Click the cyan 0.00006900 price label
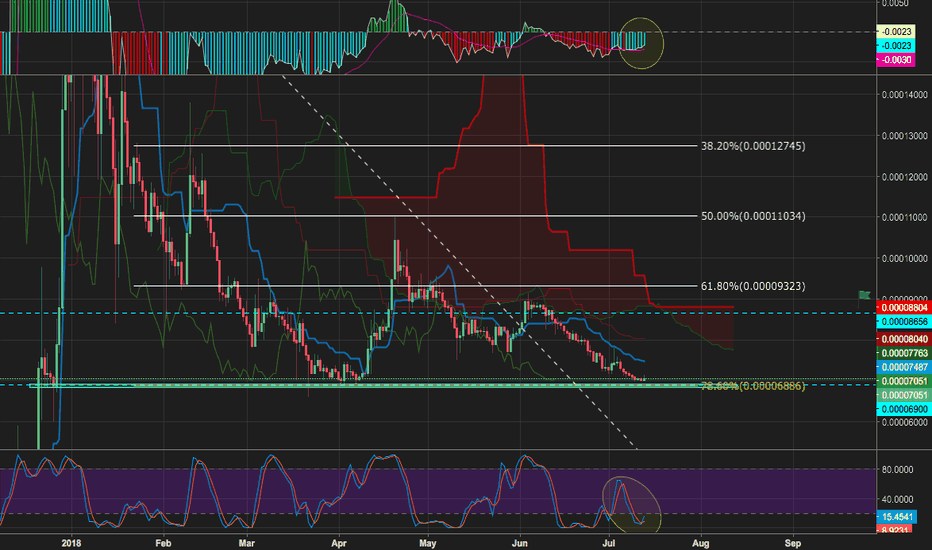Screen dimensions: 932x550 (x=903, y=409)
